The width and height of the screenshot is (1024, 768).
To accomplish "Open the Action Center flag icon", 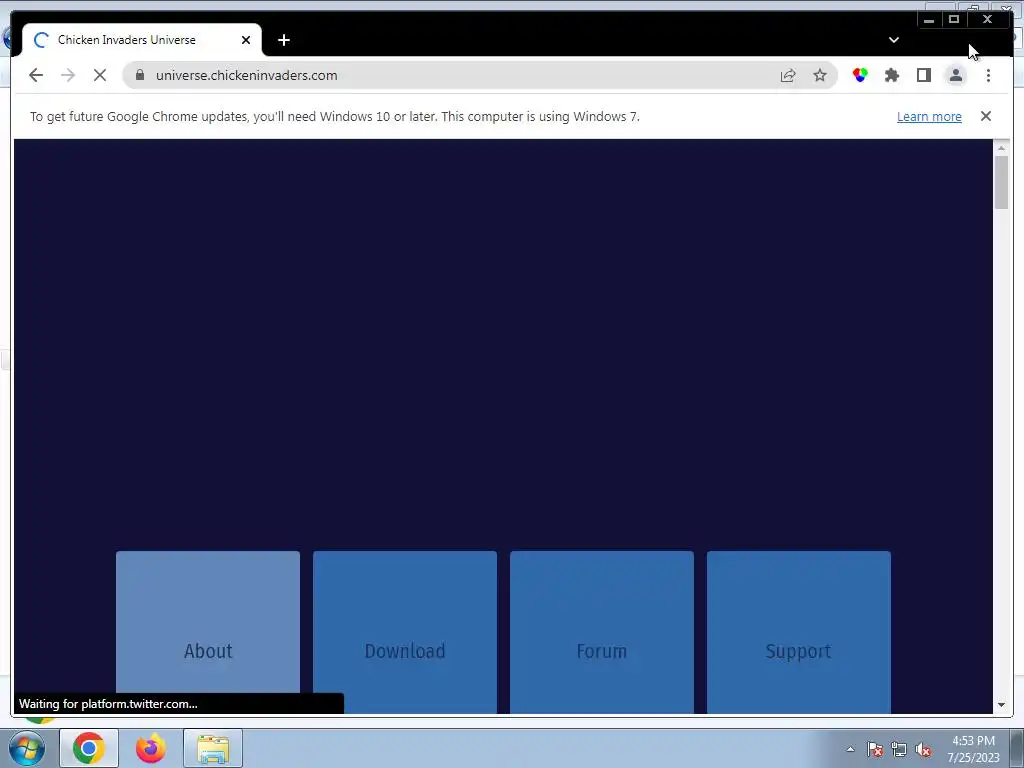I will coord(874,749).
